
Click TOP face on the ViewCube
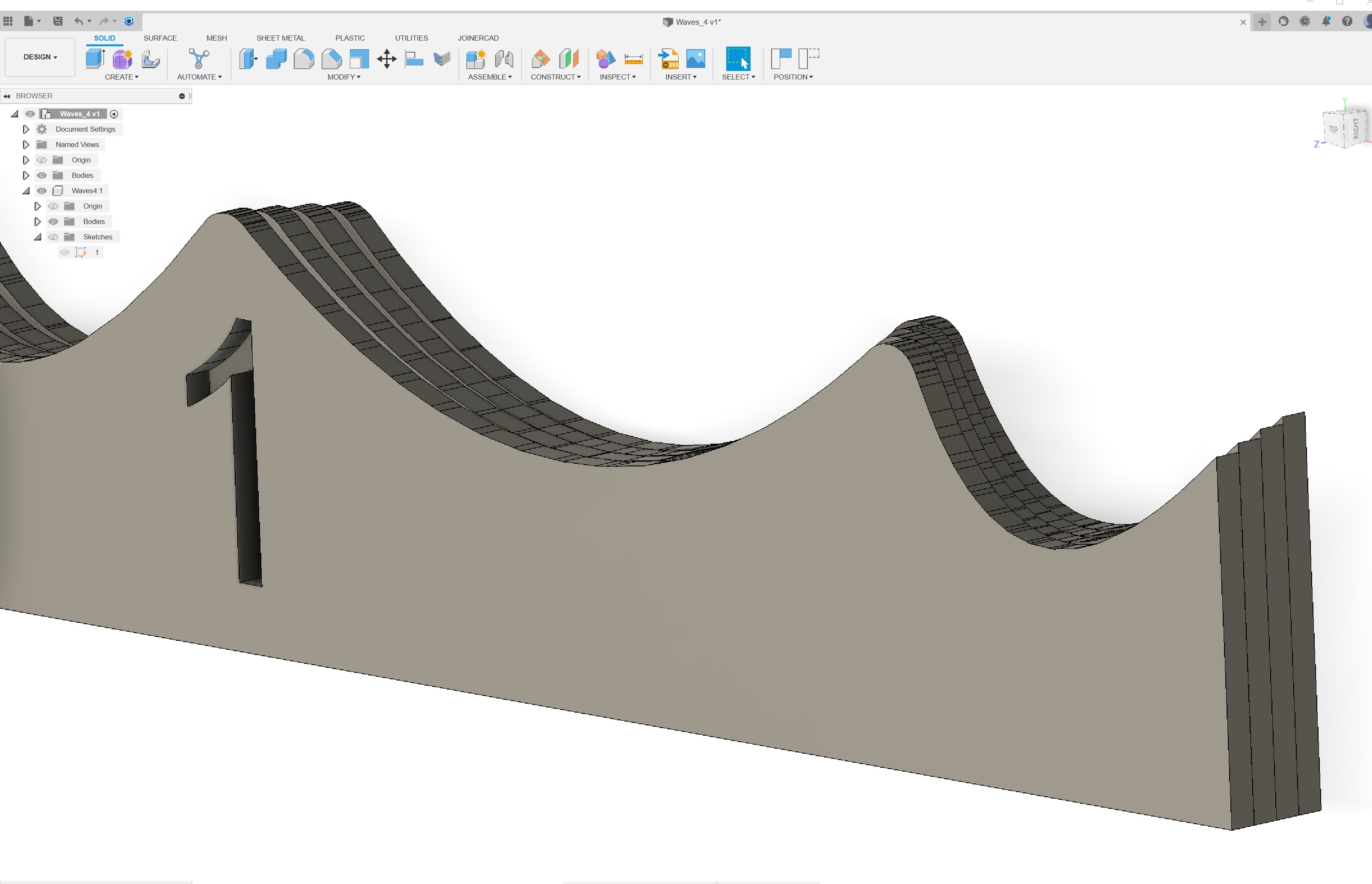(x=1333, y=130)
